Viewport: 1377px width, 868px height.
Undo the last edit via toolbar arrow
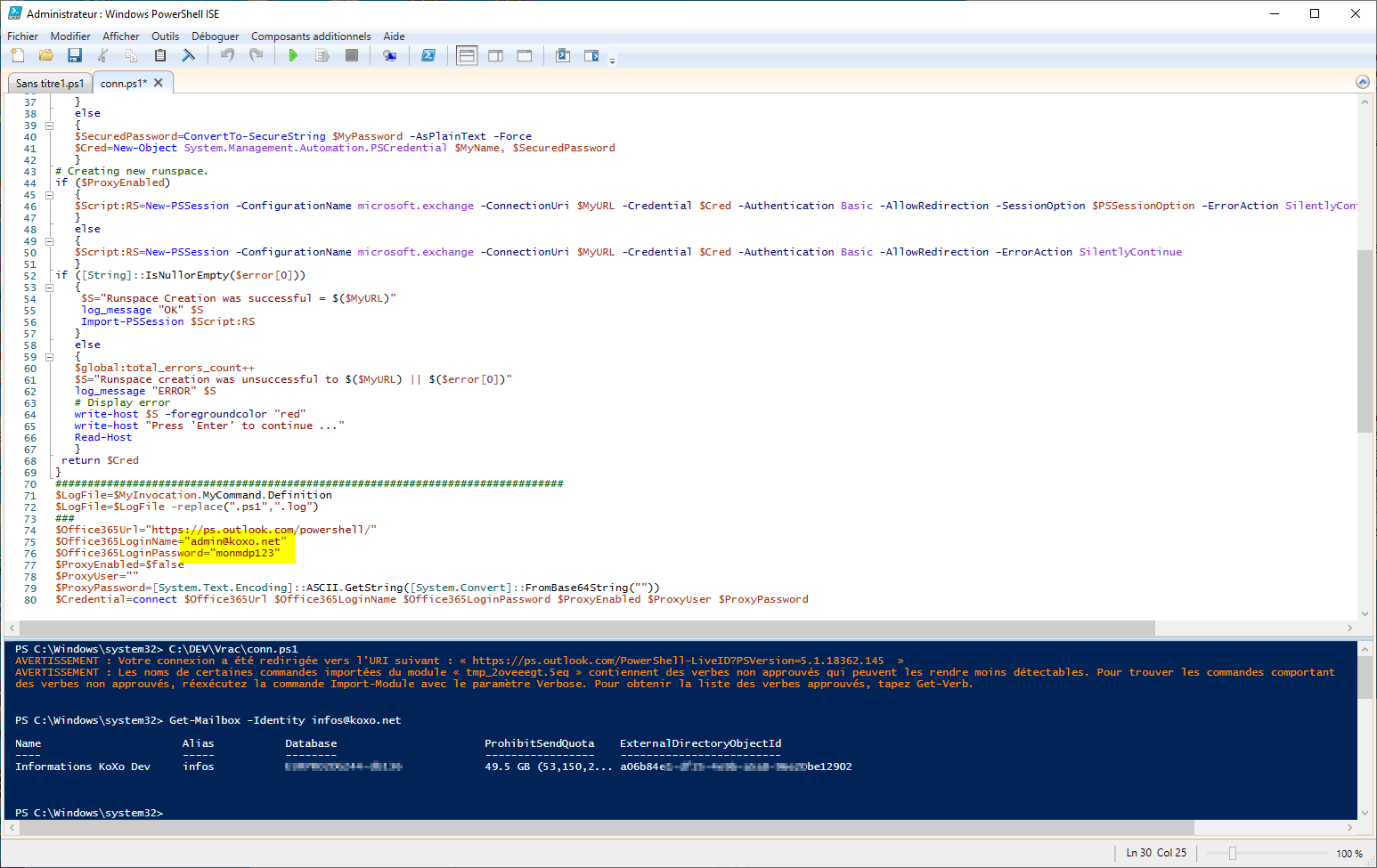[227, 55]
